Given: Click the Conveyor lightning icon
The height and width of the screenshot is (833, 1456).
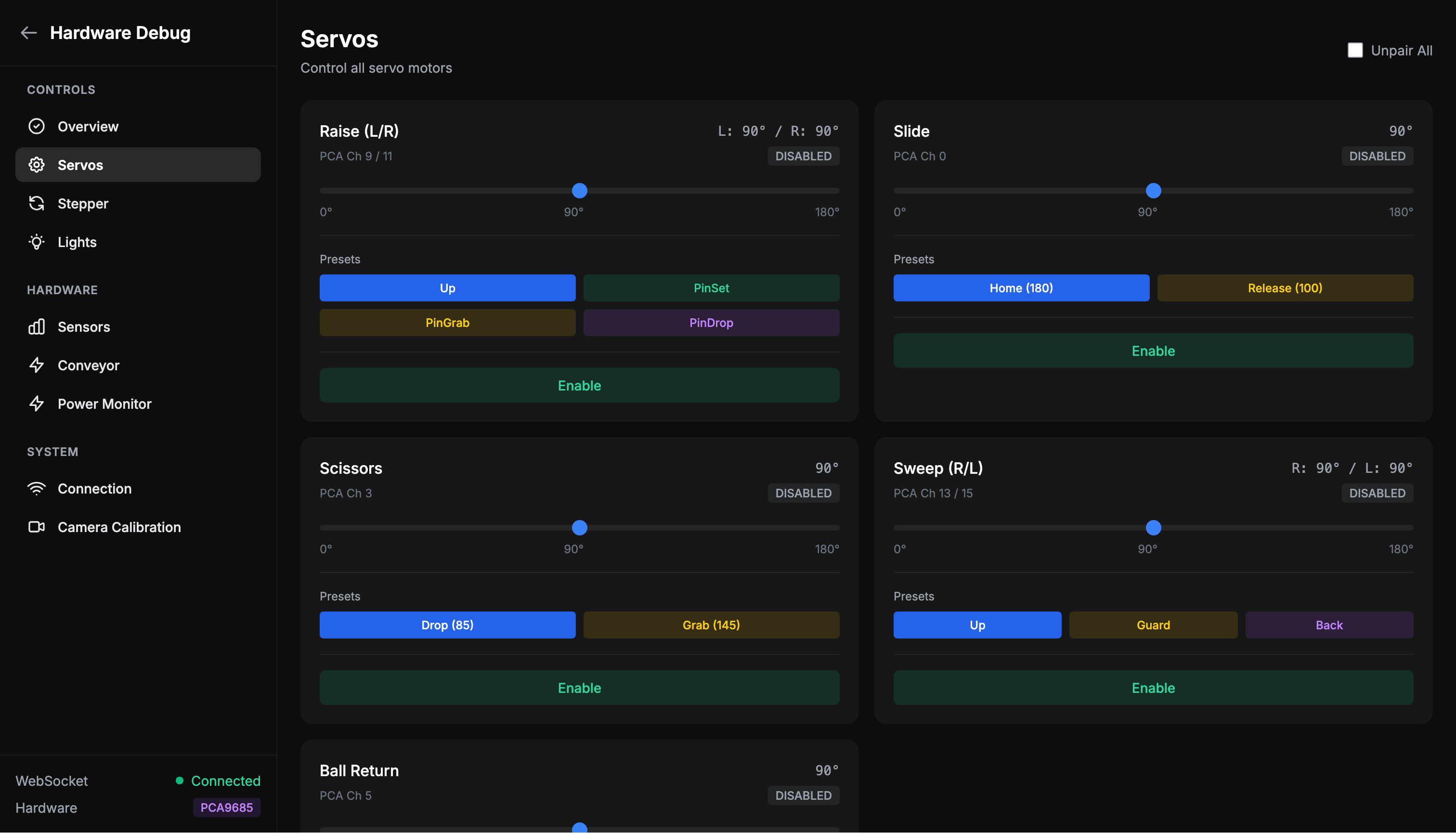Looking at the screenshot, I should 37,365.
